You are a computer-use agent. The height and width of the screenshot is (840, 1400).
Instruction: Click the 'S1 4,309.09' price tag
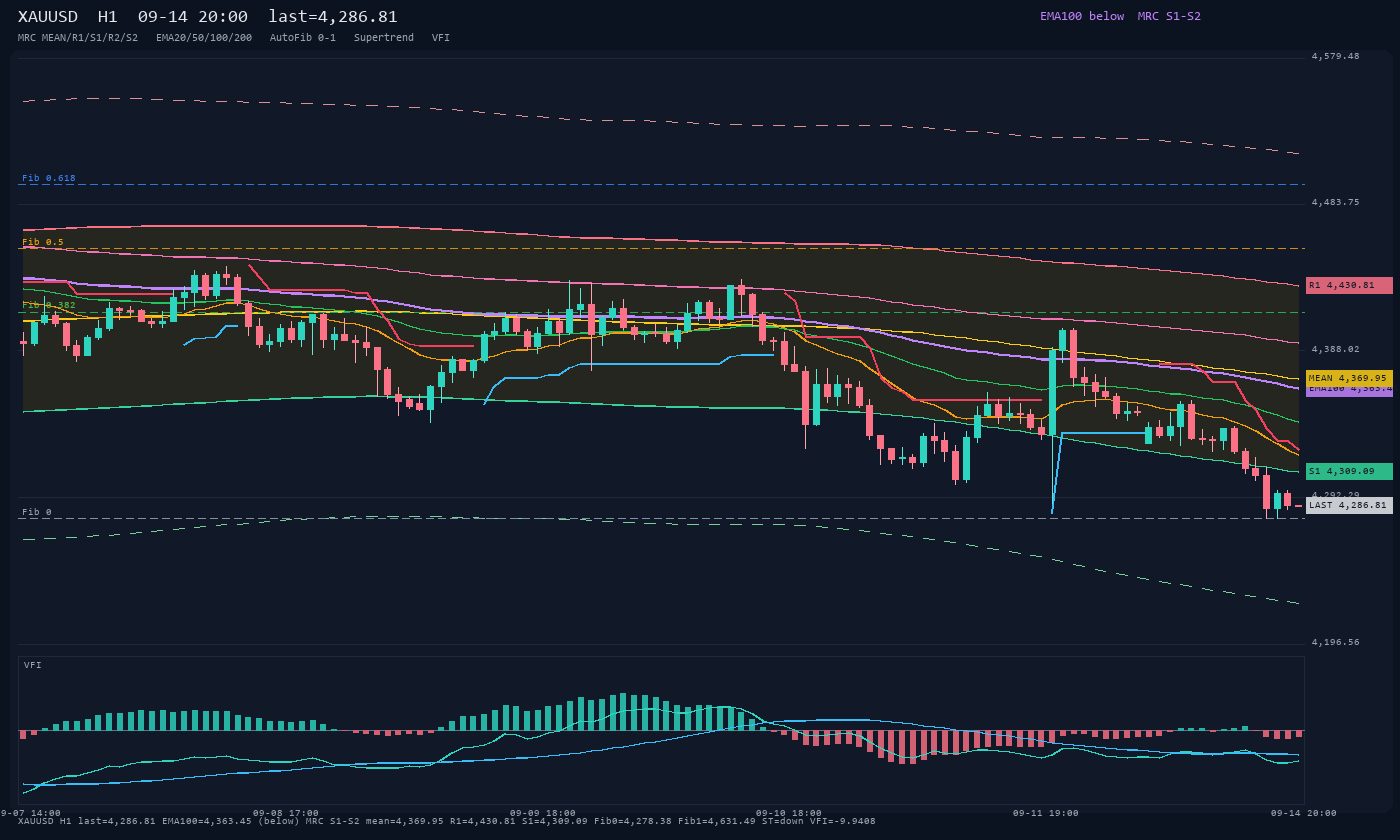pos(1349,471)
